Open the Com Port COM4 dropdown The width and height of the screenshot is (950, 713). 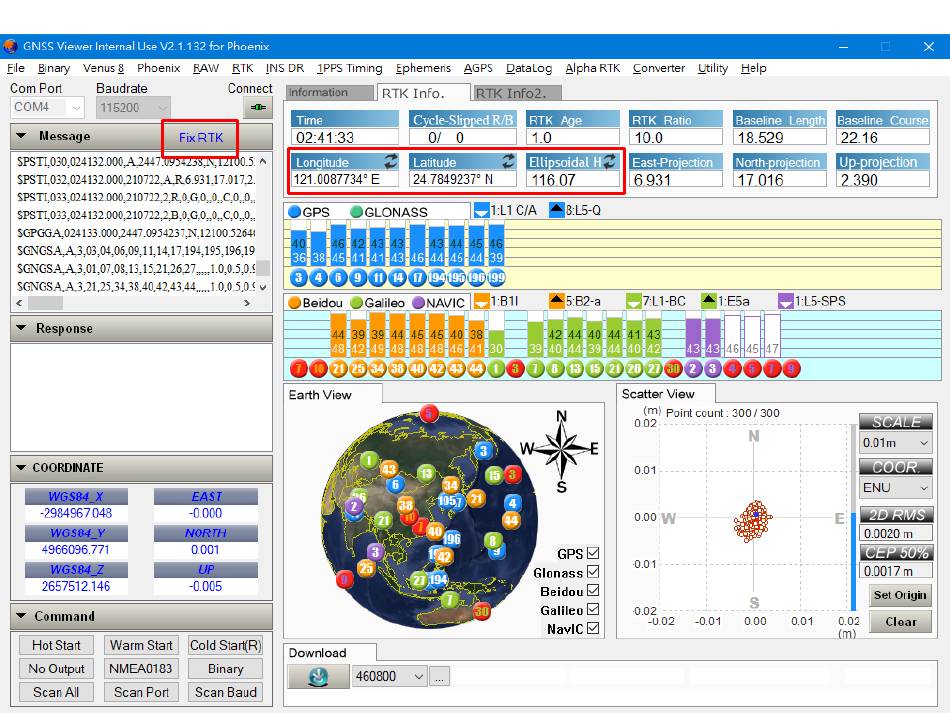47,107
